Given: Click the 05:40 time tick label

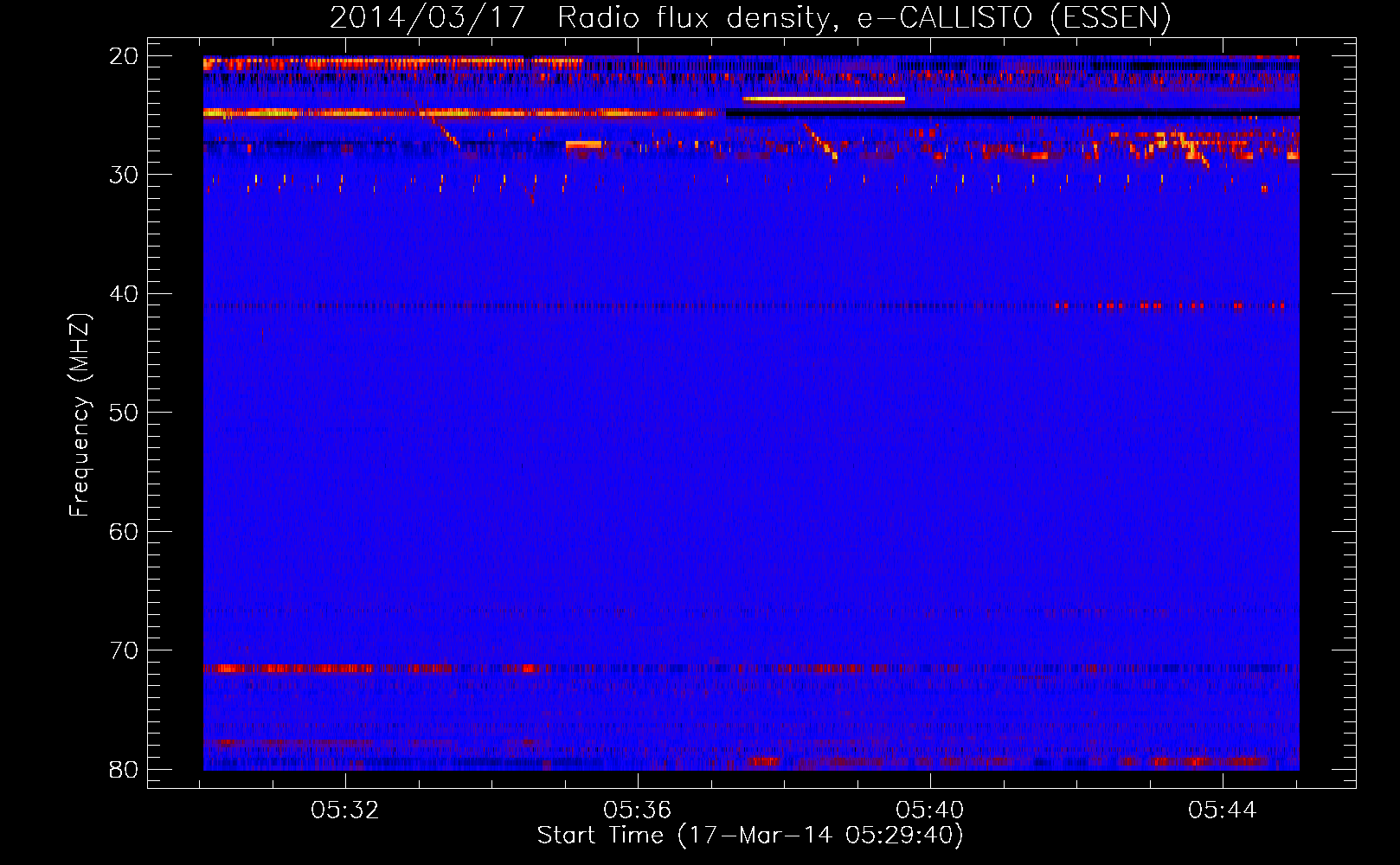Looking at the screenshot, I should 930,810.
